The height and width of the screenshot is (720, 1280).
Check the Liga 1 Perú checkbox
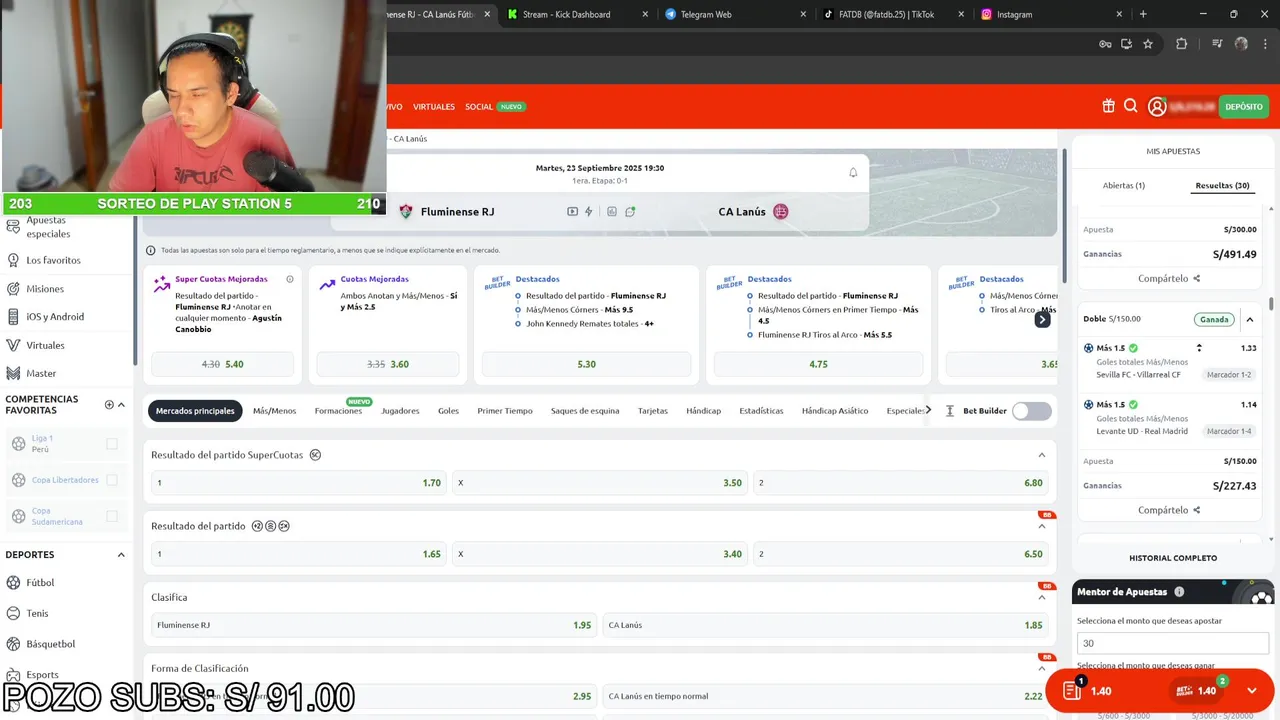click(x=112, y=444)
